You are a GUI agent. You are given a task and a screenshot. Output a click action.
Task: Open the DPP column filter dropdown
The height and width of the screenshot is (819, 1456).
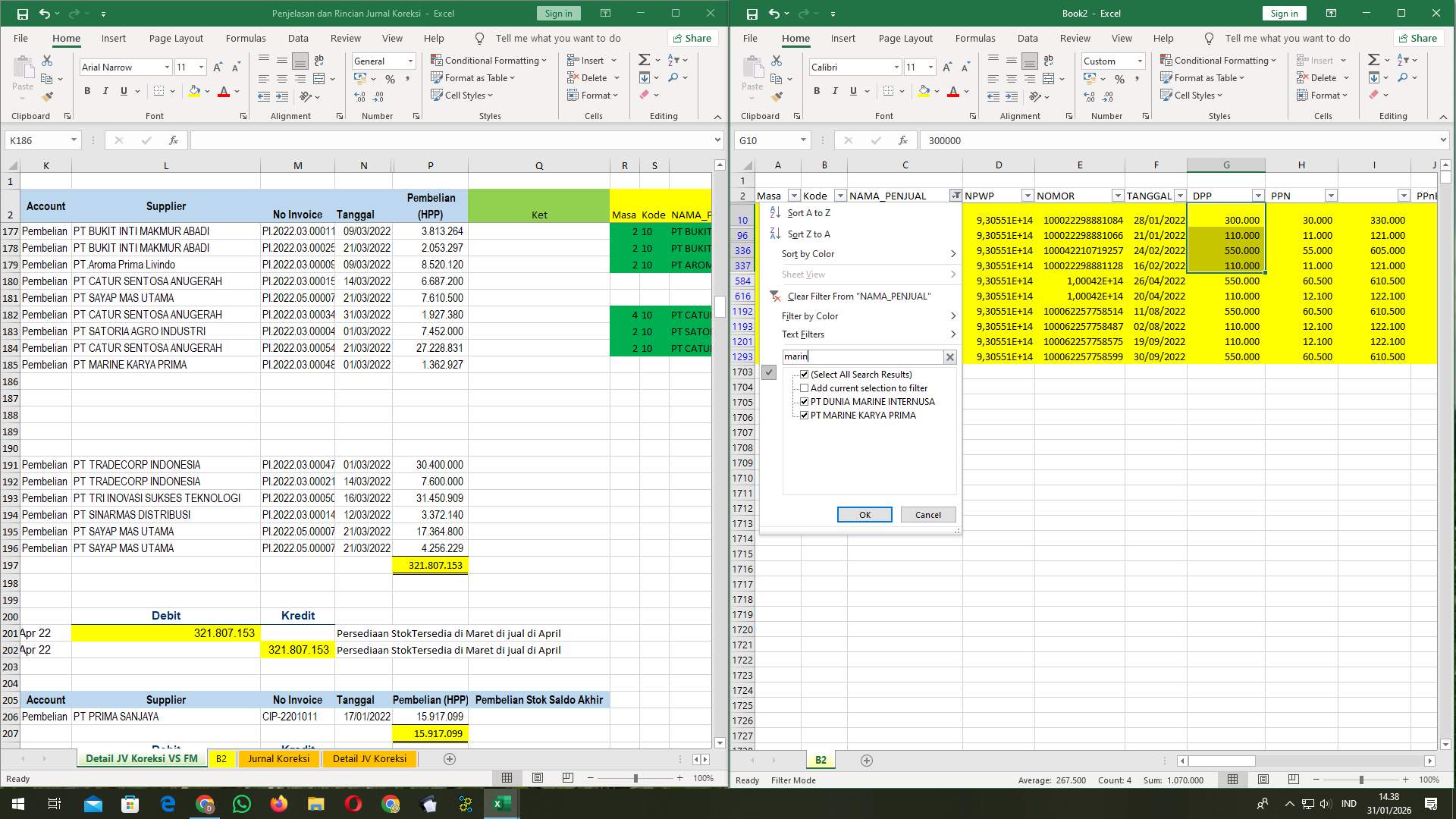[x=1258, y=195]
